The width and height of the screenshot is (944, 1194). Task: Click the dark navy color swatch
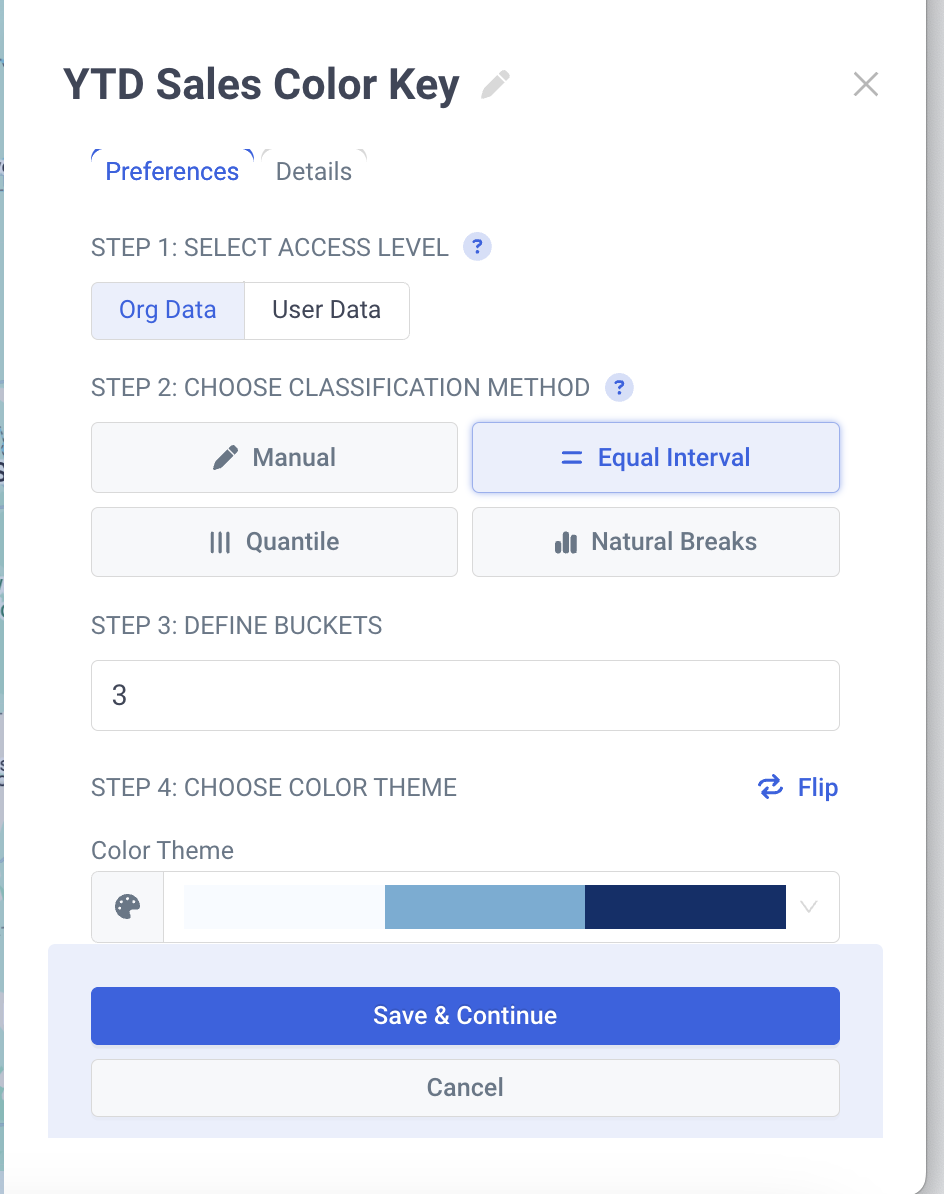(x=685, y=907)
